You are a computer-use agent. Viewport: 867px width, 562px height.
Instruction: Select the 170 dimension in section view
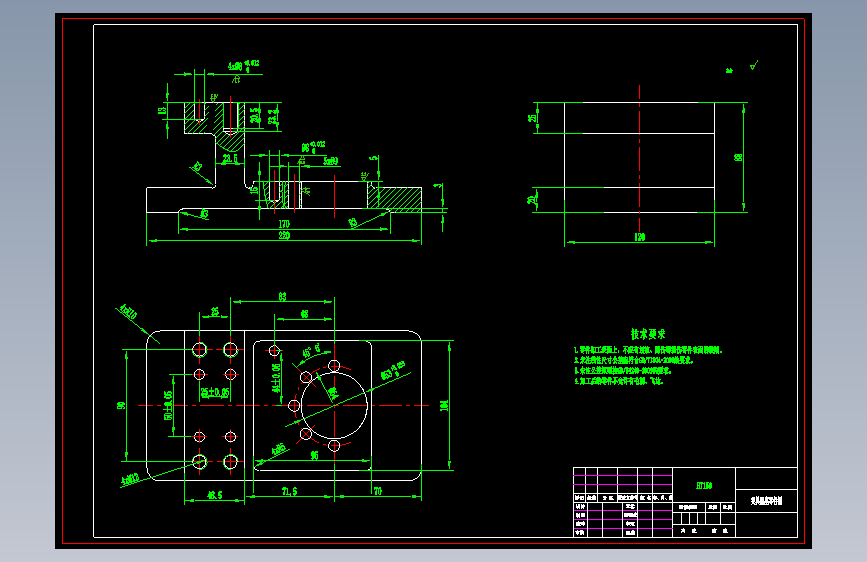click(x=284, y=224)
